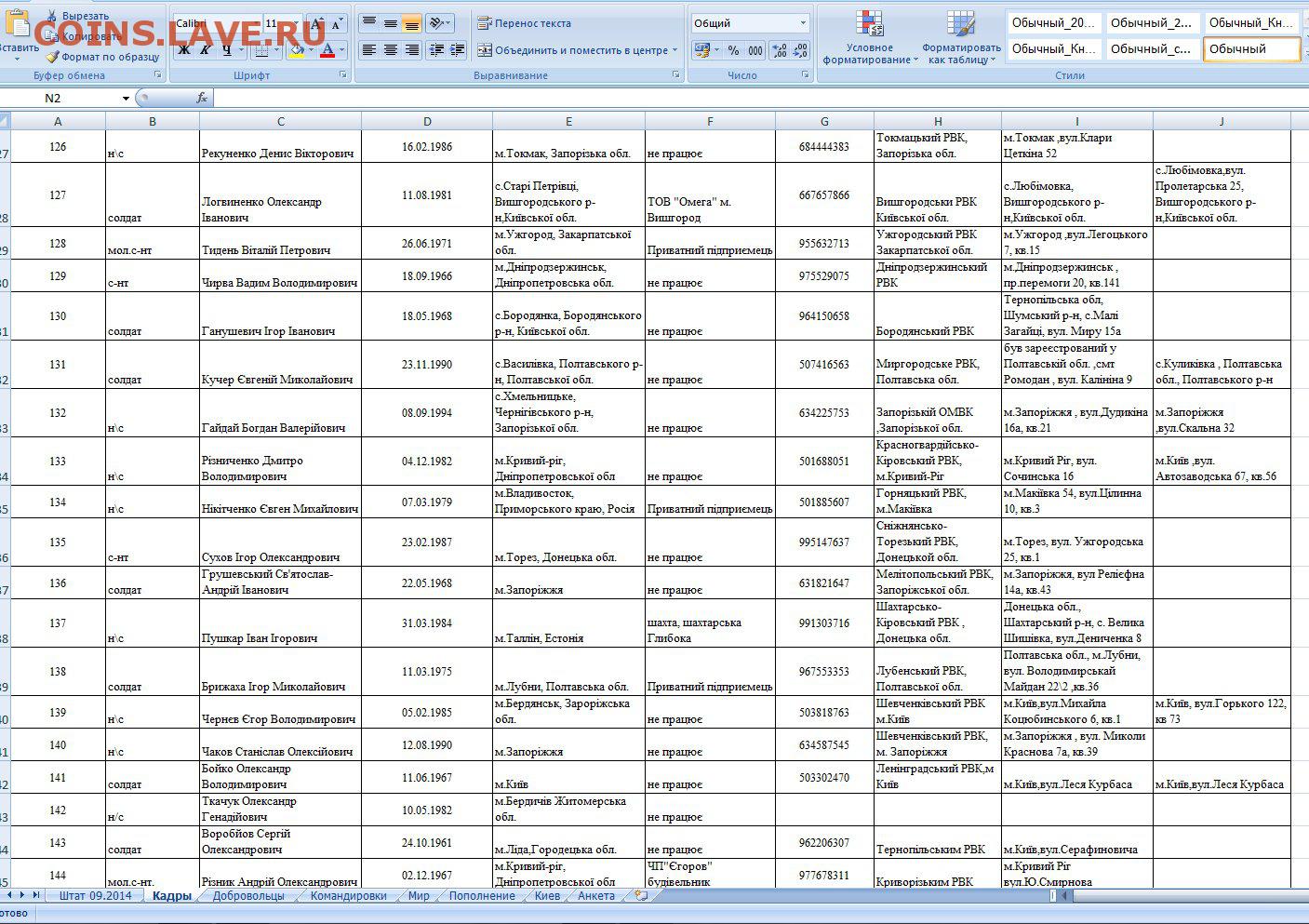Switch to the Командировки sheet tab

[348, 896]
